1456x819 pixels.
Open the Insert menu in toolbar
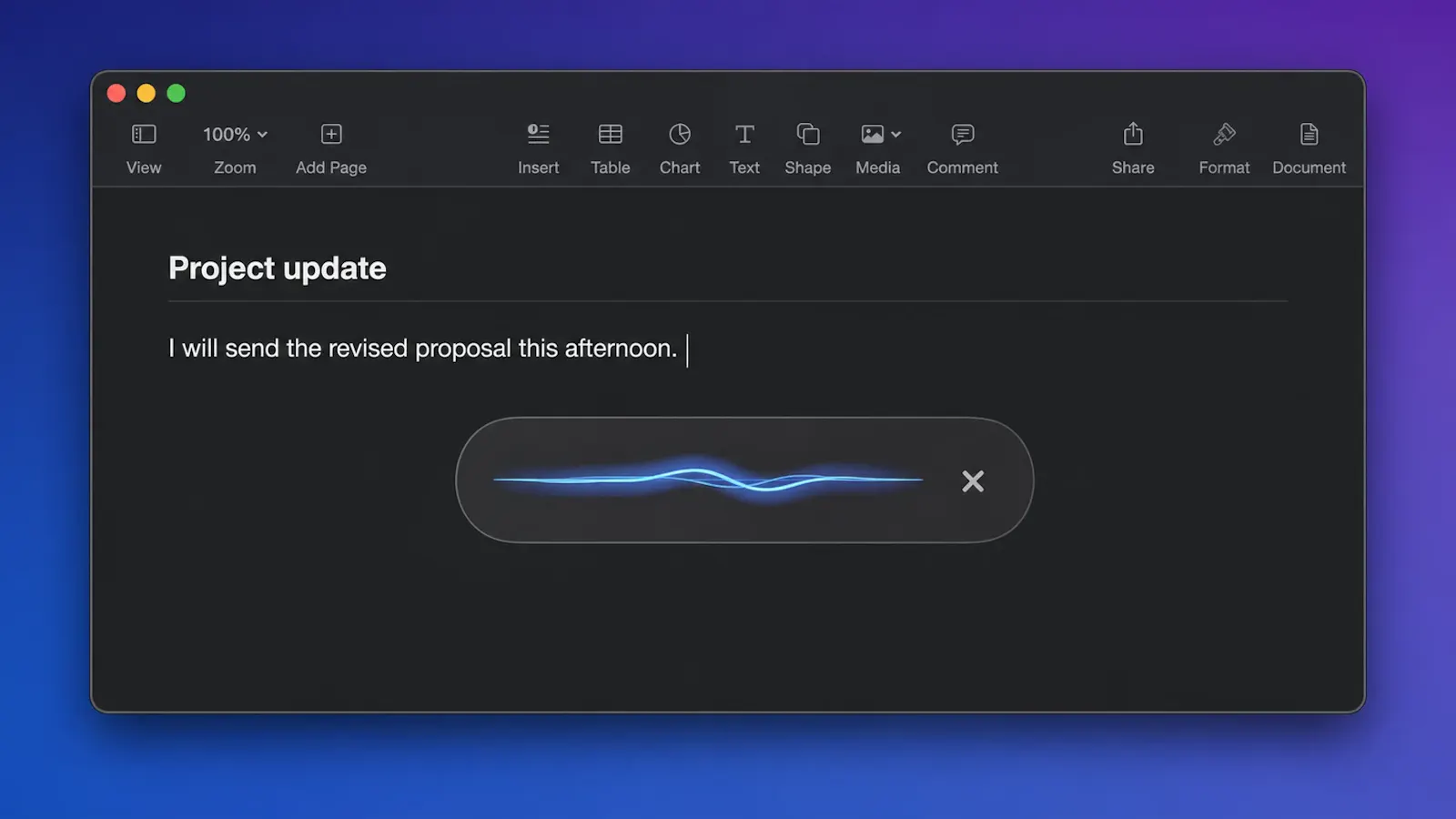539,148
